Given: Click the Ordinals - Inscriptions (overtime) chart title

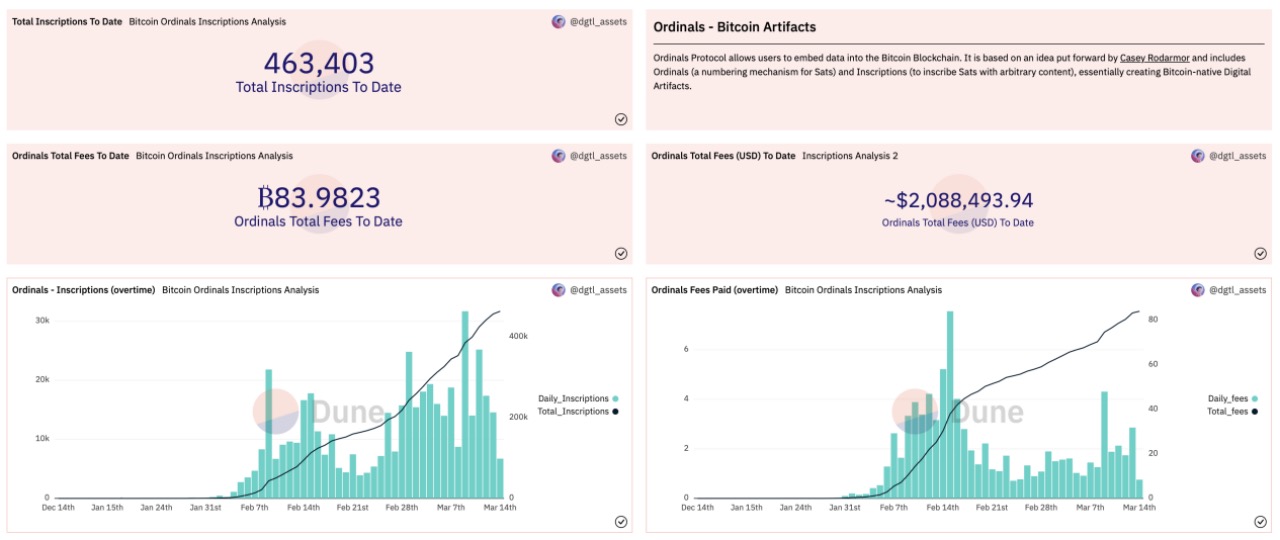Looking at the screenshot, I should 83,290.
